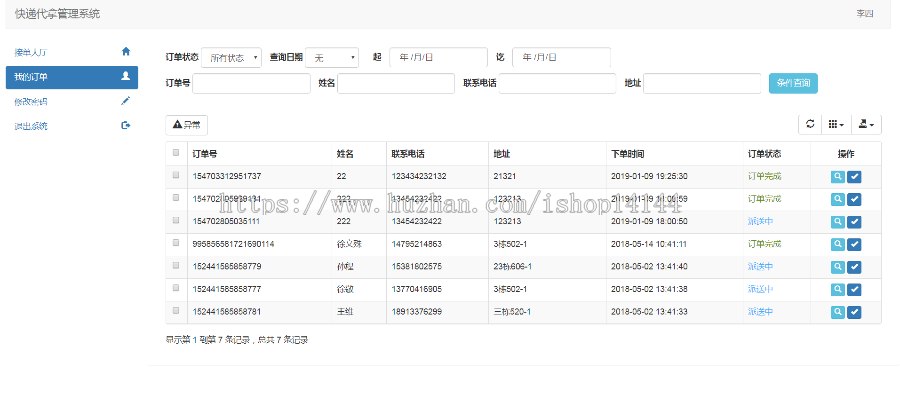The width and height of the screenshot is (900, 402).
Task: Click phone number 13770416905
Action: click(x=417, y=289)
